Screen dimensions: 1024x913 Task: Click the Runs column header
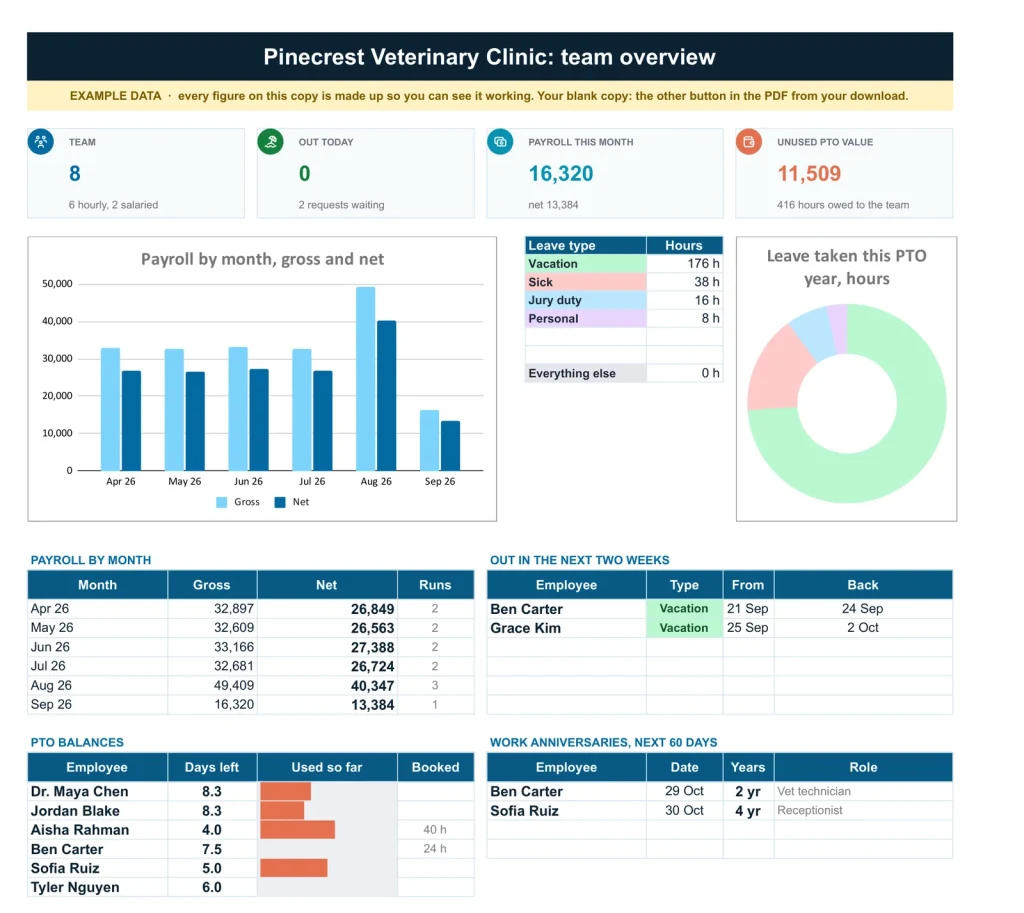click(x=436, y=585)
